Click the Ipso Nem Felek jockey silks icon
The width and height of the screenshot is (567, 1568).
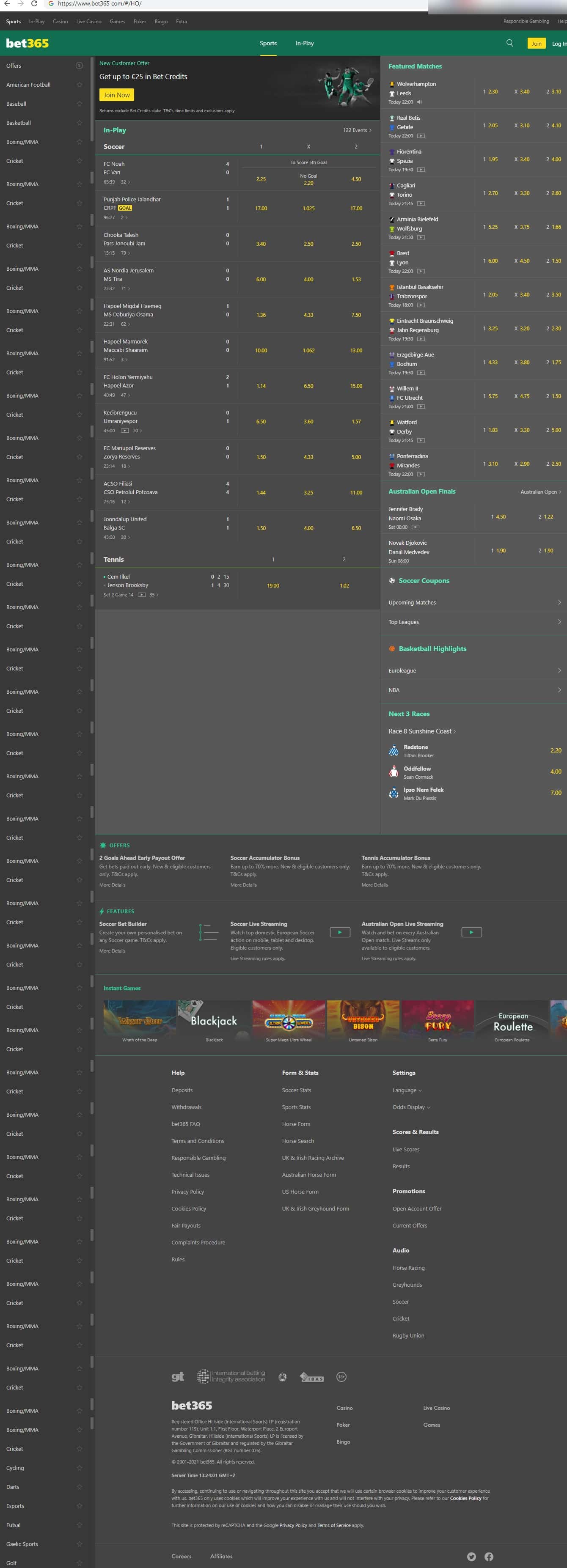pos(394,793)
